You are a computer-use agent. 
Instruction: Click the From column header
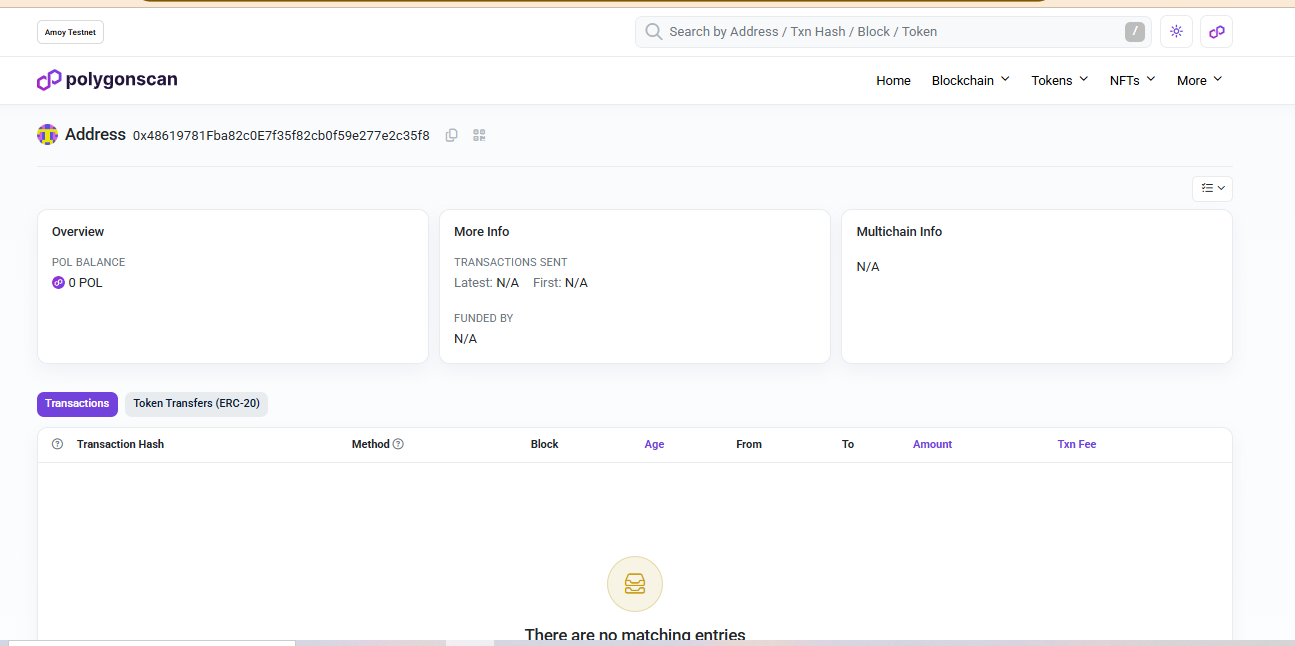(749, 444)
